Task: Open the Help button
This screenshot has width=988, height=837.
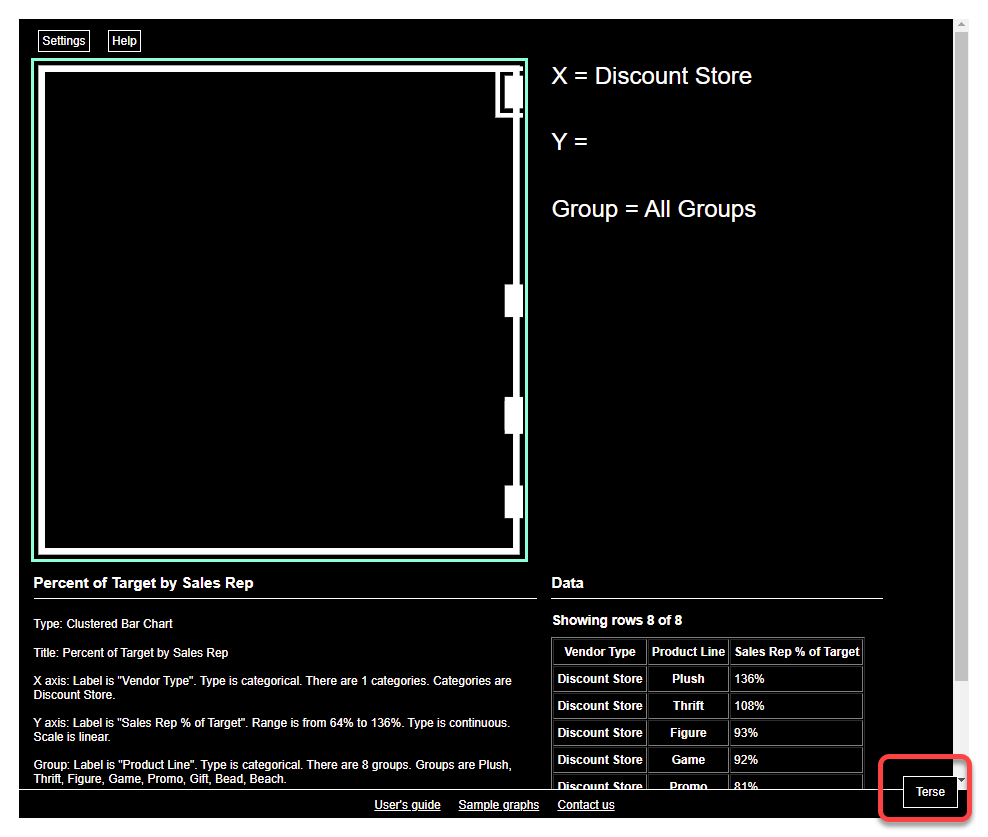Action: (125, 41)
